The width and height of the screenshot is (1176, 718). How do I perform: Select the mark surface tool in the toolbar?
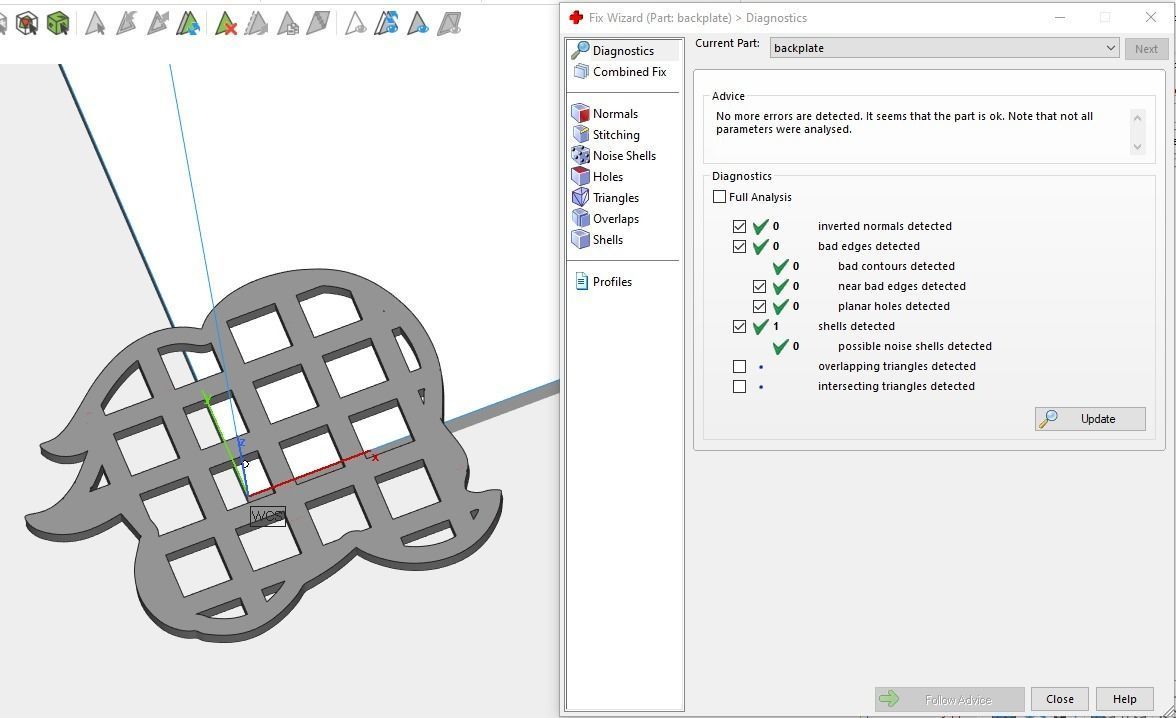[158, 23]
